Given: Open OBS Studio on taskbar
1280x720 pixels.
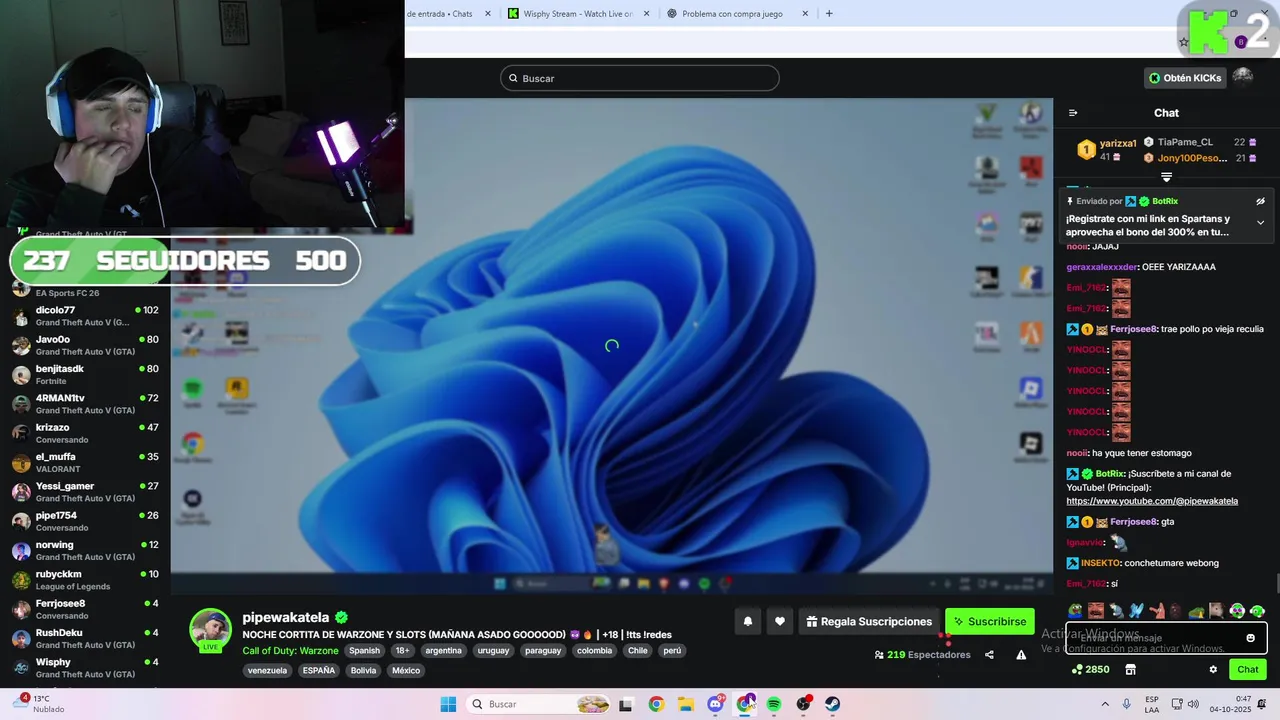Looking at the screenshot, I should pos(803,704).
